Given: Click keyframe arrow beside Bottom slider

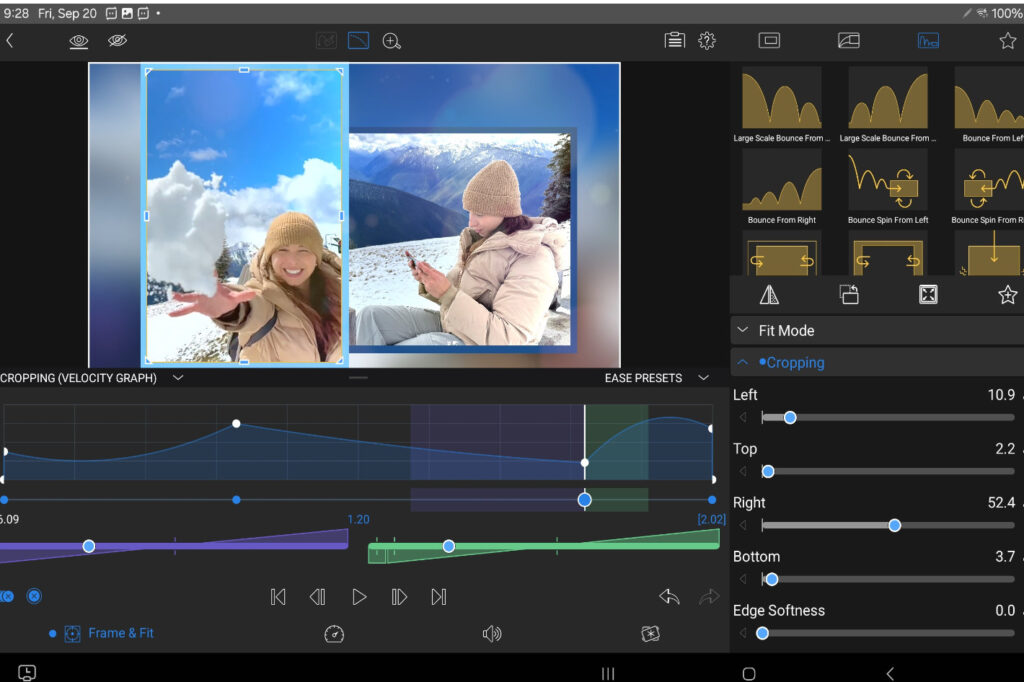Looking at the screenshot, I should (743, 579).
